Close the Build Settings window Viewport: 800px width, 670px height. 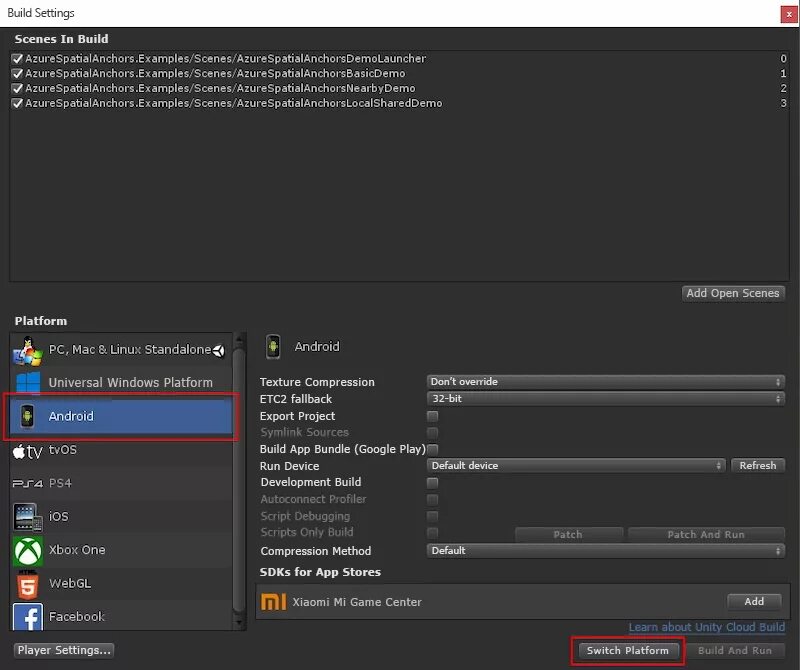(789, 14)
